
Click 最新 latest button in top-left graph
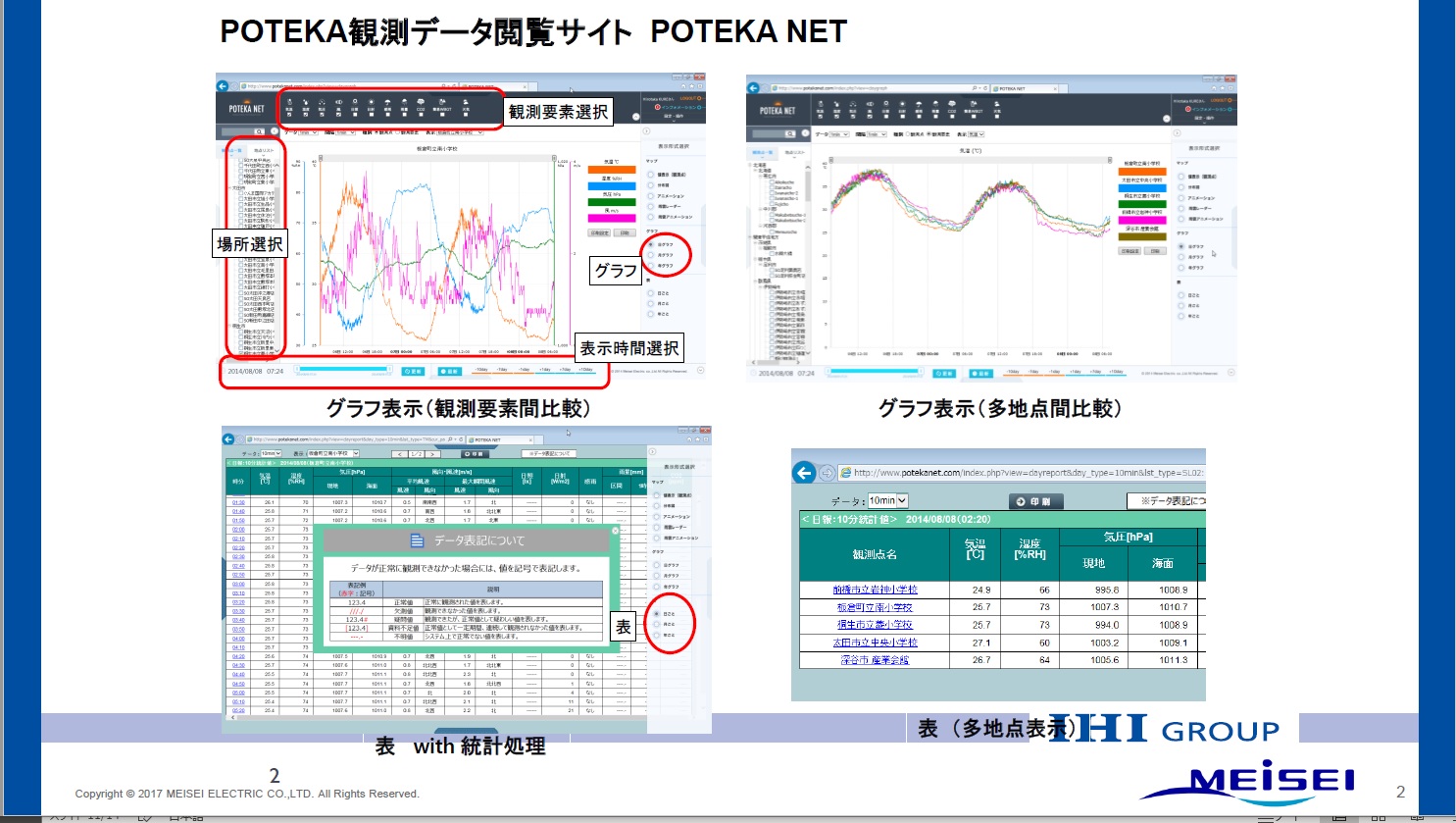(449, 372)
